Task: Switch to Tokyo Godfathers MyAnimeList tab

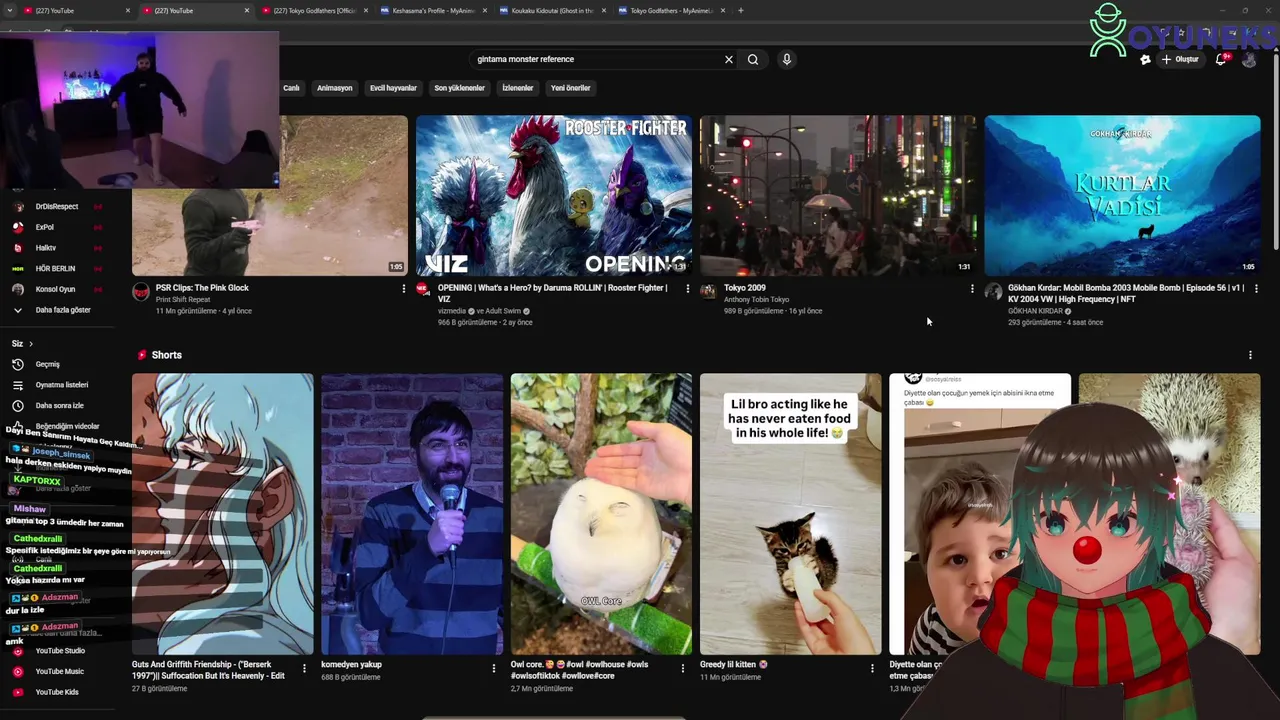Action: [671, 11]
